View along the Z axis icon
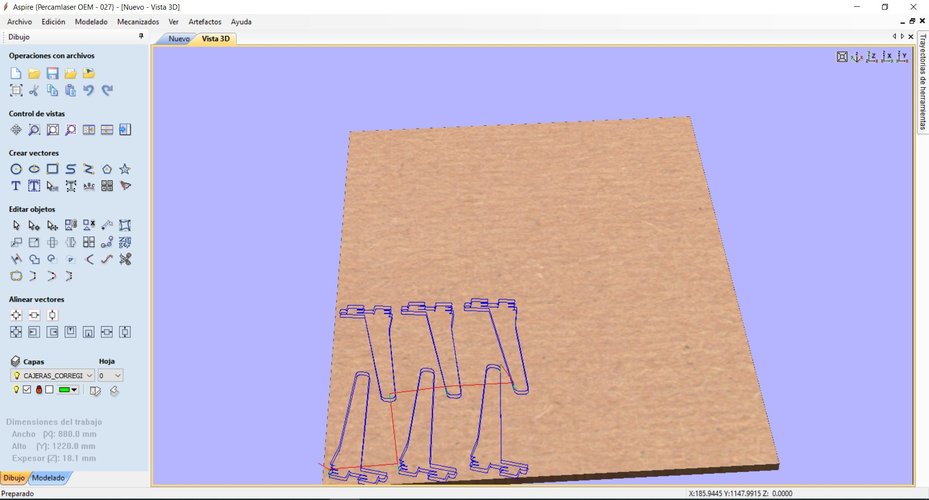This screenshot has width=929, height=500. coord(872,57)
